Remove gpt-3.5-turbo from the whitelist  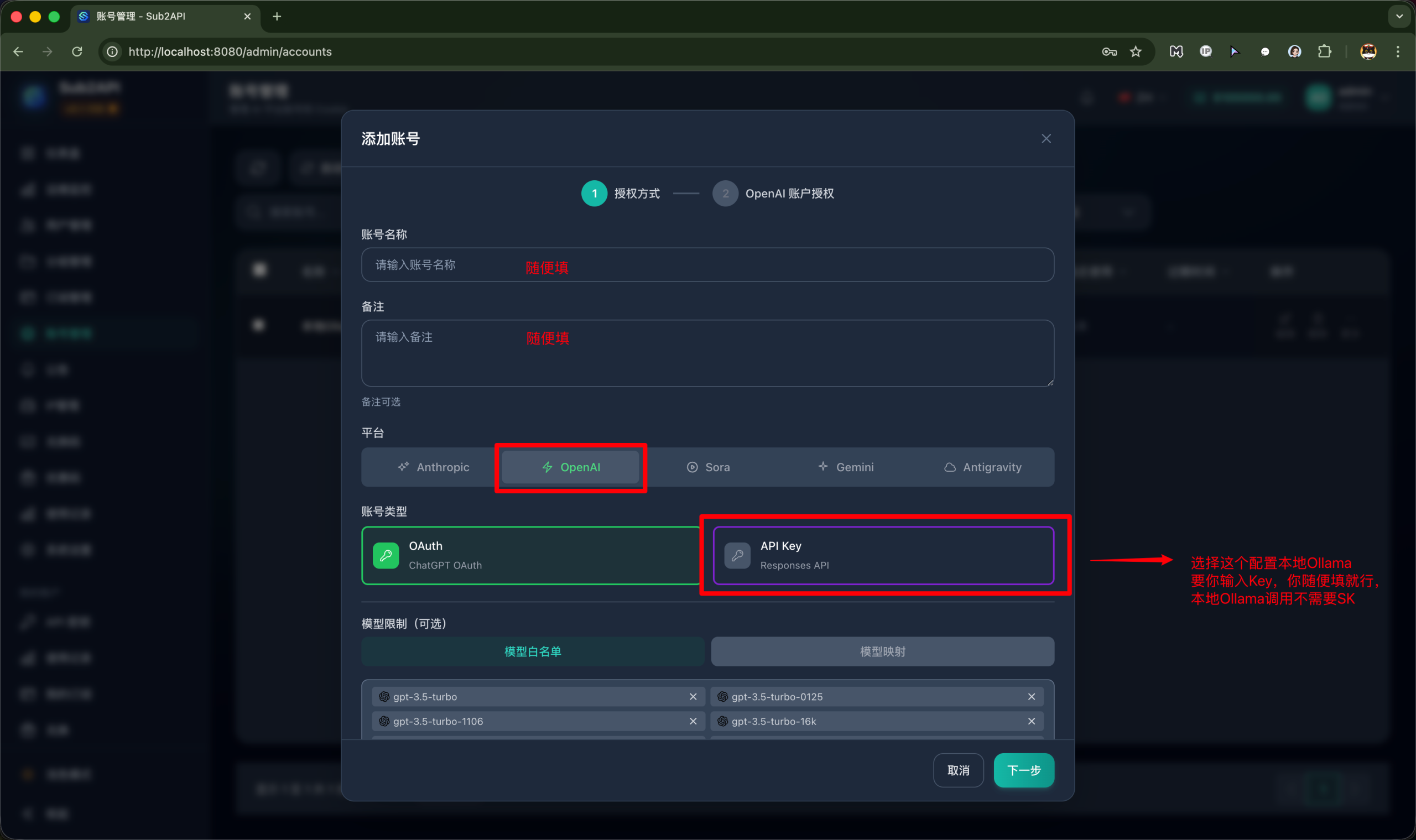pyautogui.click(x=693, y=697)
